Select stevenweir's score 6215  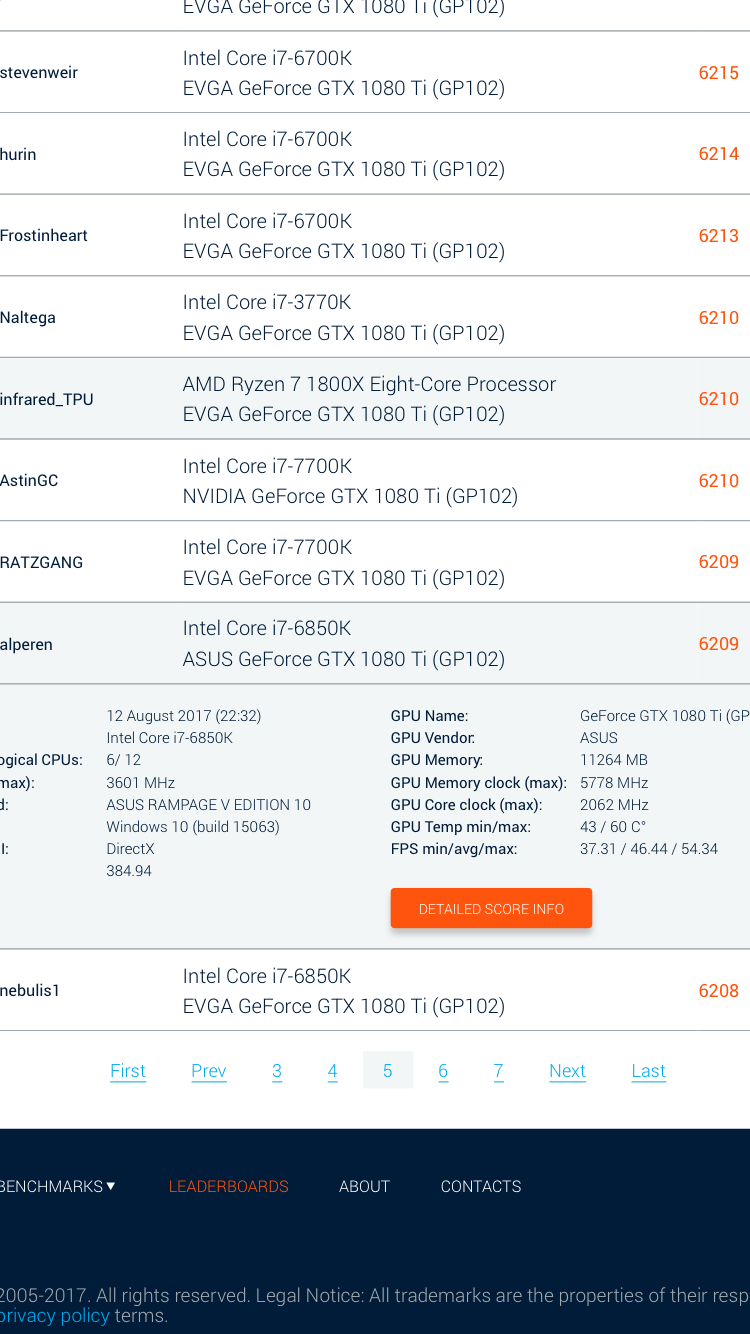[718, 72]
